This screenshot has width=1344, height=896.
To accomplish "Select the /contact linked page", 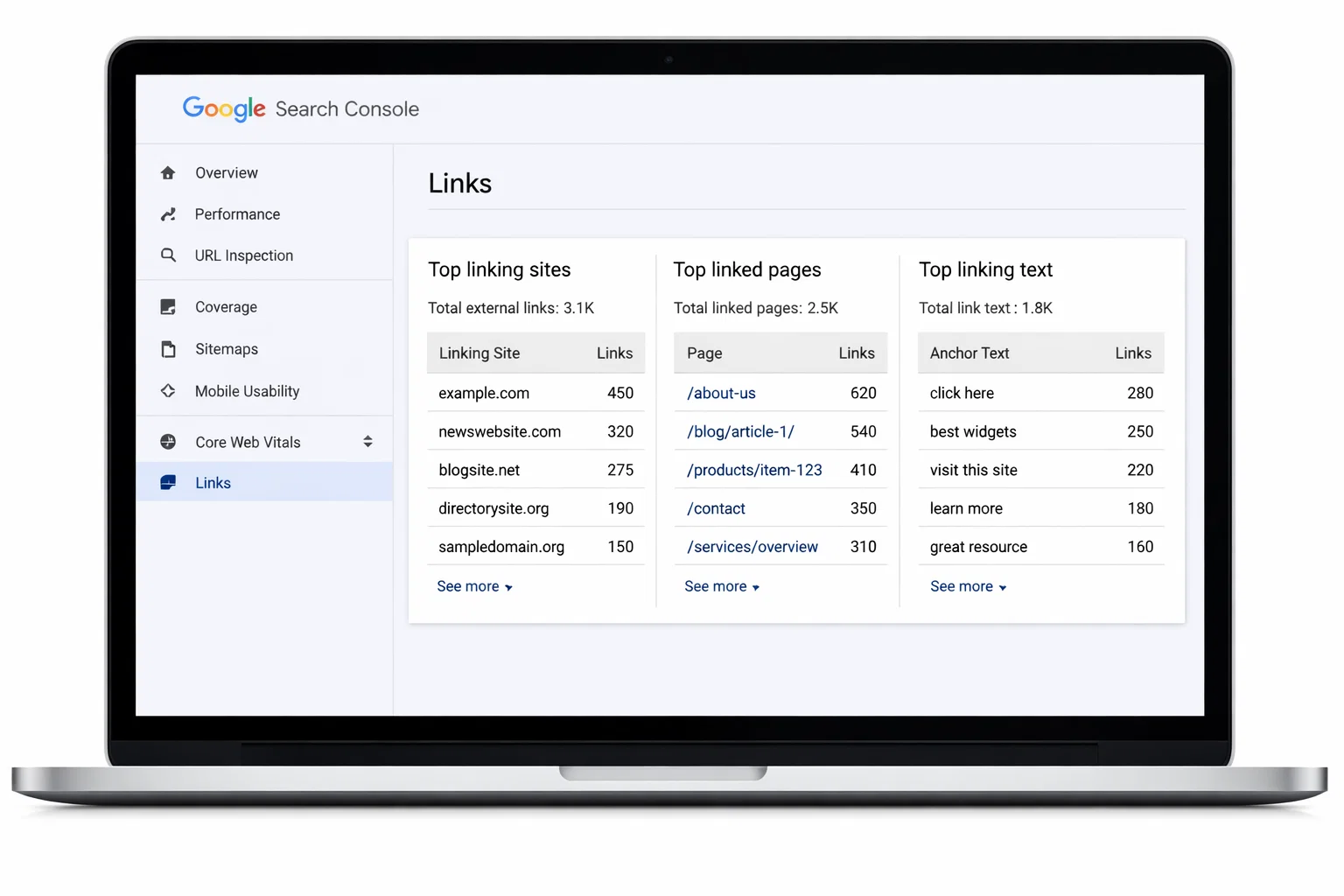I will (716, 507).
